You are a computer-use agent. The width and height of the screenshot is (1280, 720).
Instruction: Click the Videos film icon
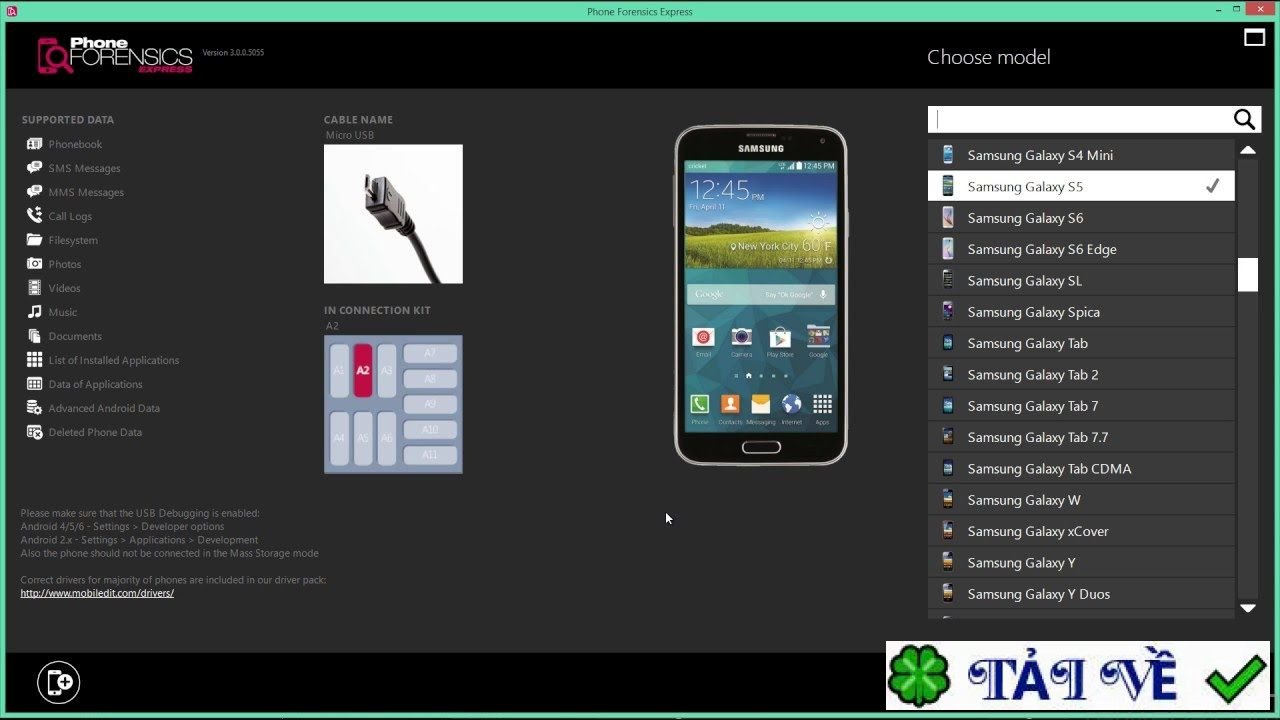click(x=34, y=288)
